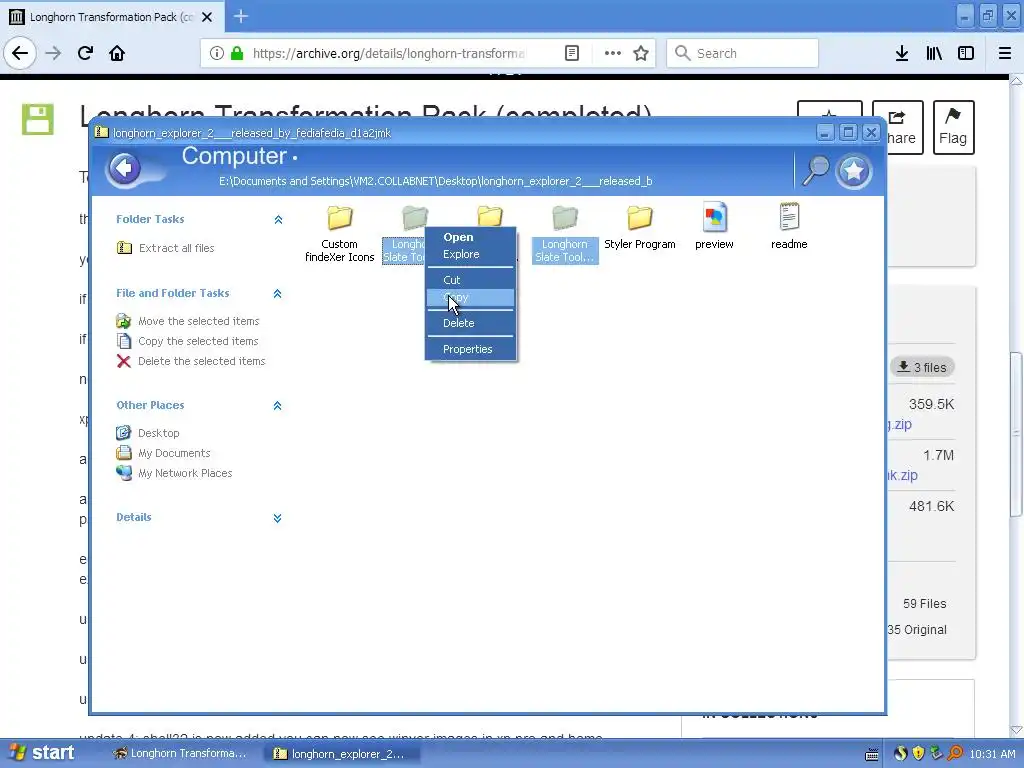Click the taskbar clock showing 10:31 AM
Screen dimensions: 1024x768
tap(993, 754)
